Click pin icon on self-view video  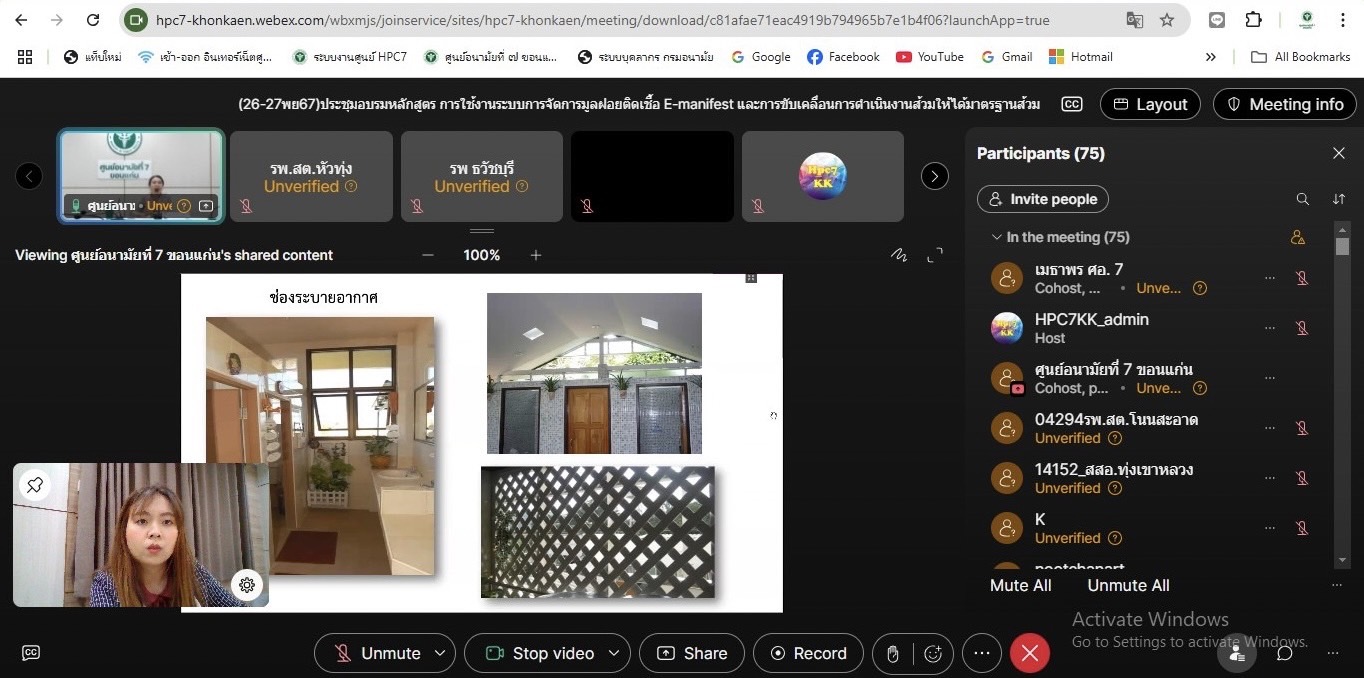coord(35,485)
